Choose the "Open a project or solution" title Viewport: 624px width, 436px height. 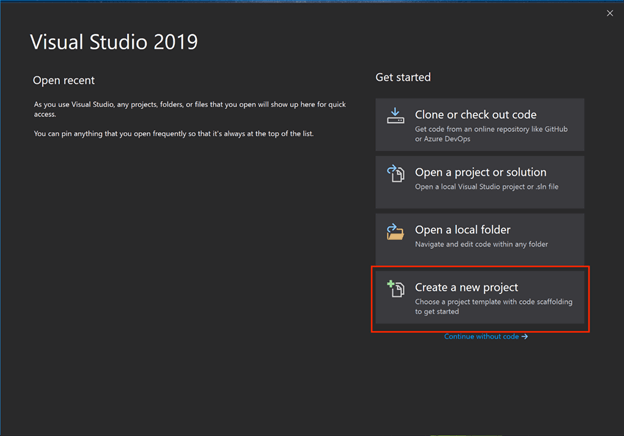[478, 172]
